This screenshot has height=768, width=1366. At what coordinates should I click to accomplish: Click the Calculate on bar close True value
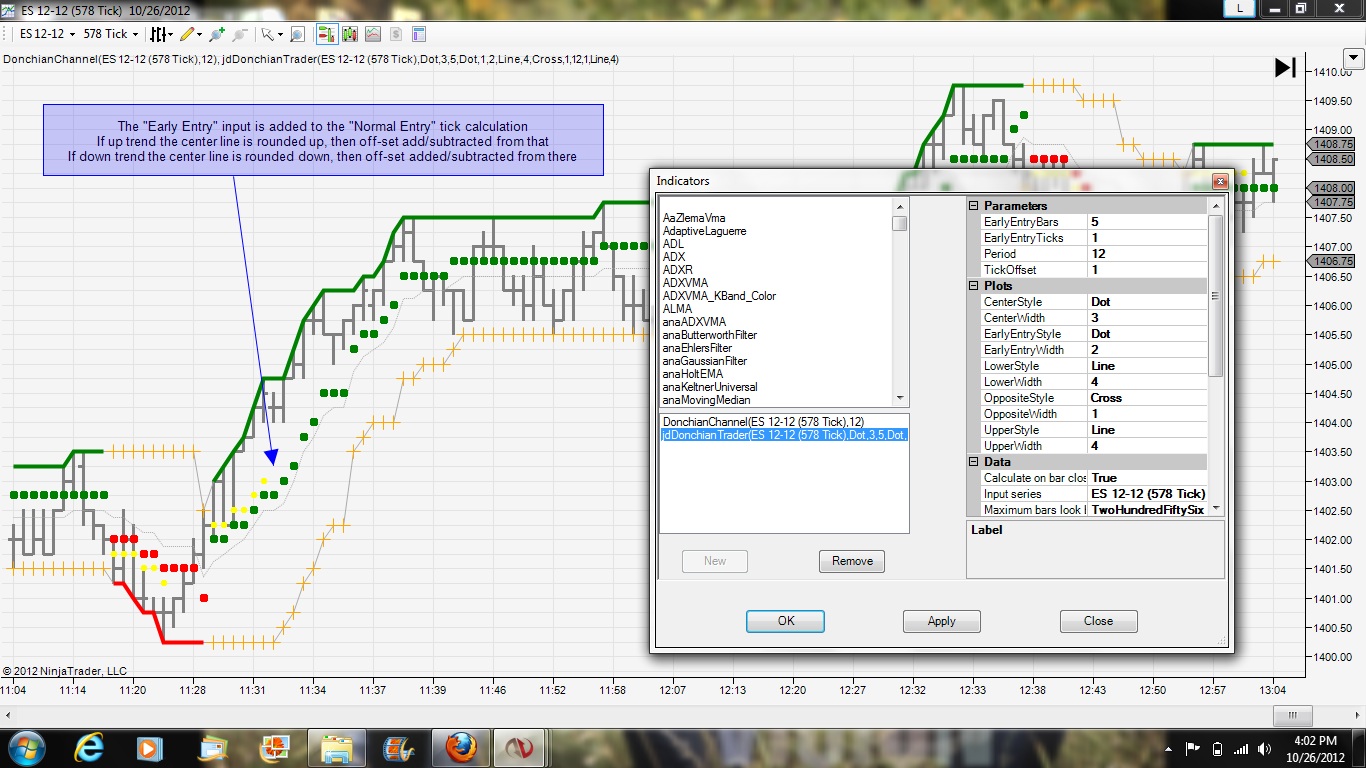click(x=1147, y=478)
